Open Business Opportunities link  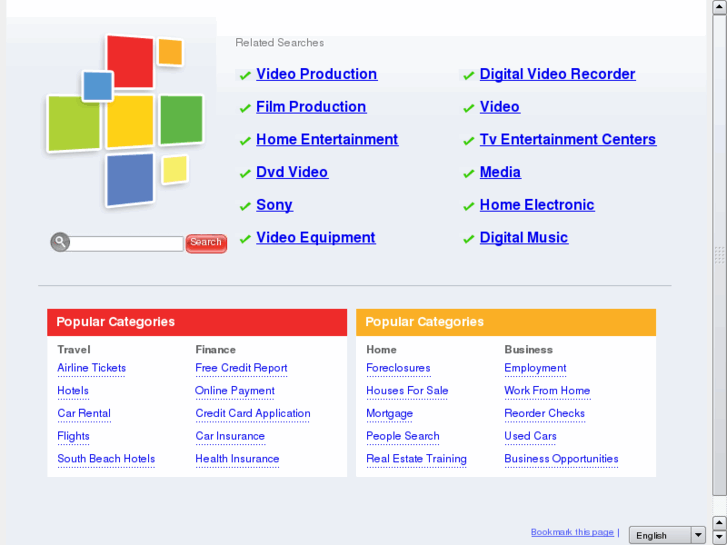pos(561,459)
